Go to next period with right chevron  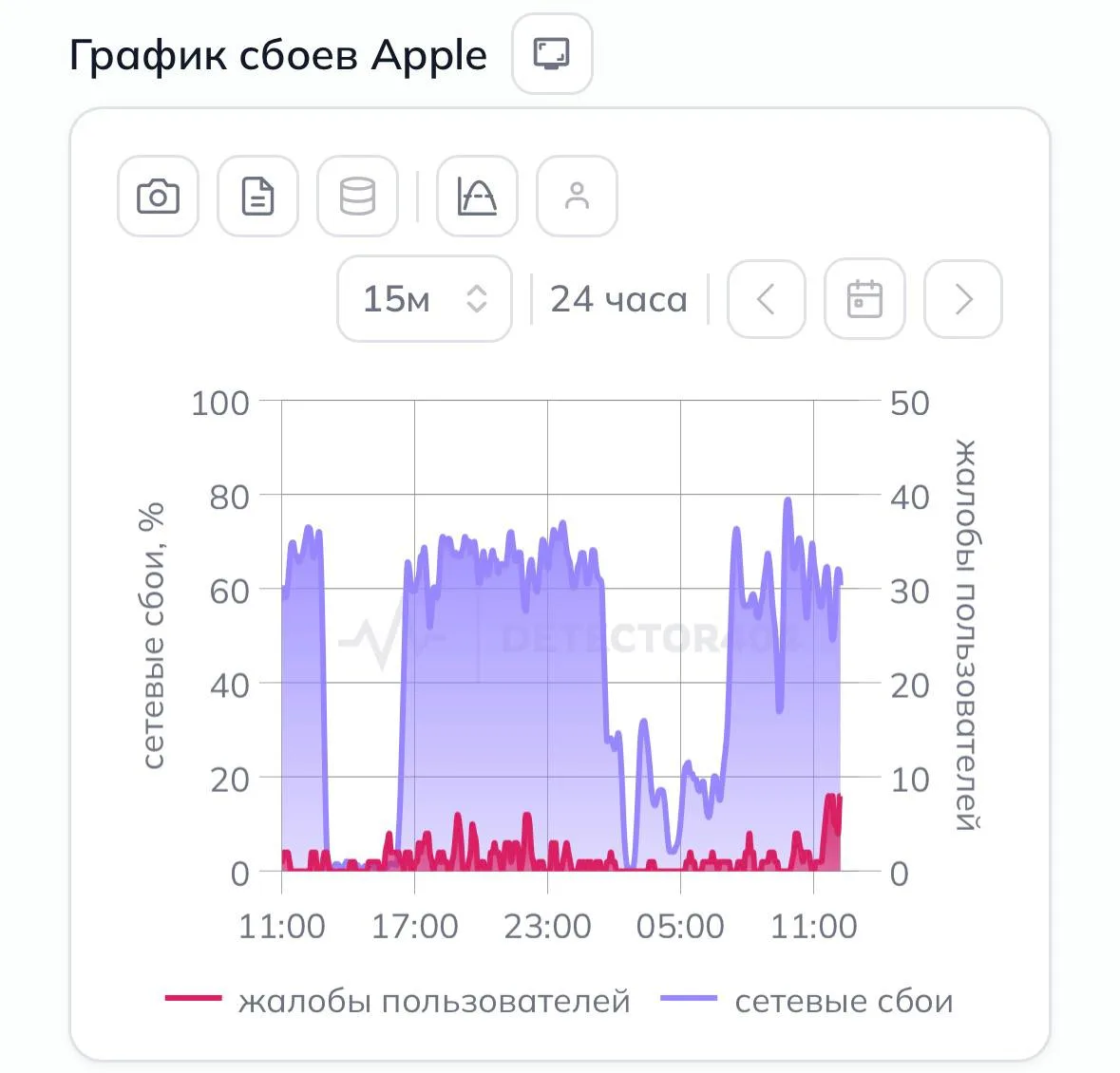click(963, 299)
